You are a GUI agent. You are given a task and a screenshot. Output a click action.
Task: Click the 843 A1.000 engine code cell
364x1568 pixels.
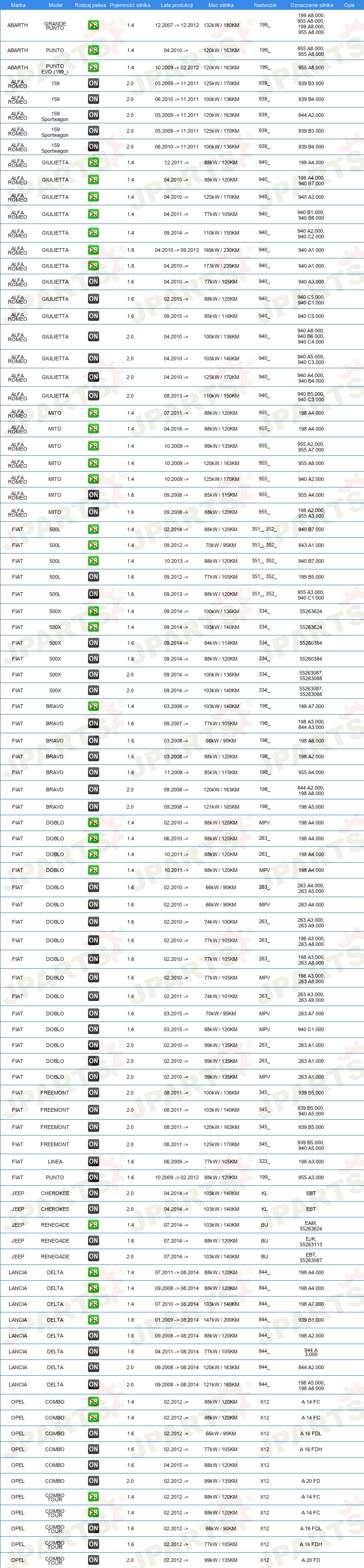click(311, 545)
